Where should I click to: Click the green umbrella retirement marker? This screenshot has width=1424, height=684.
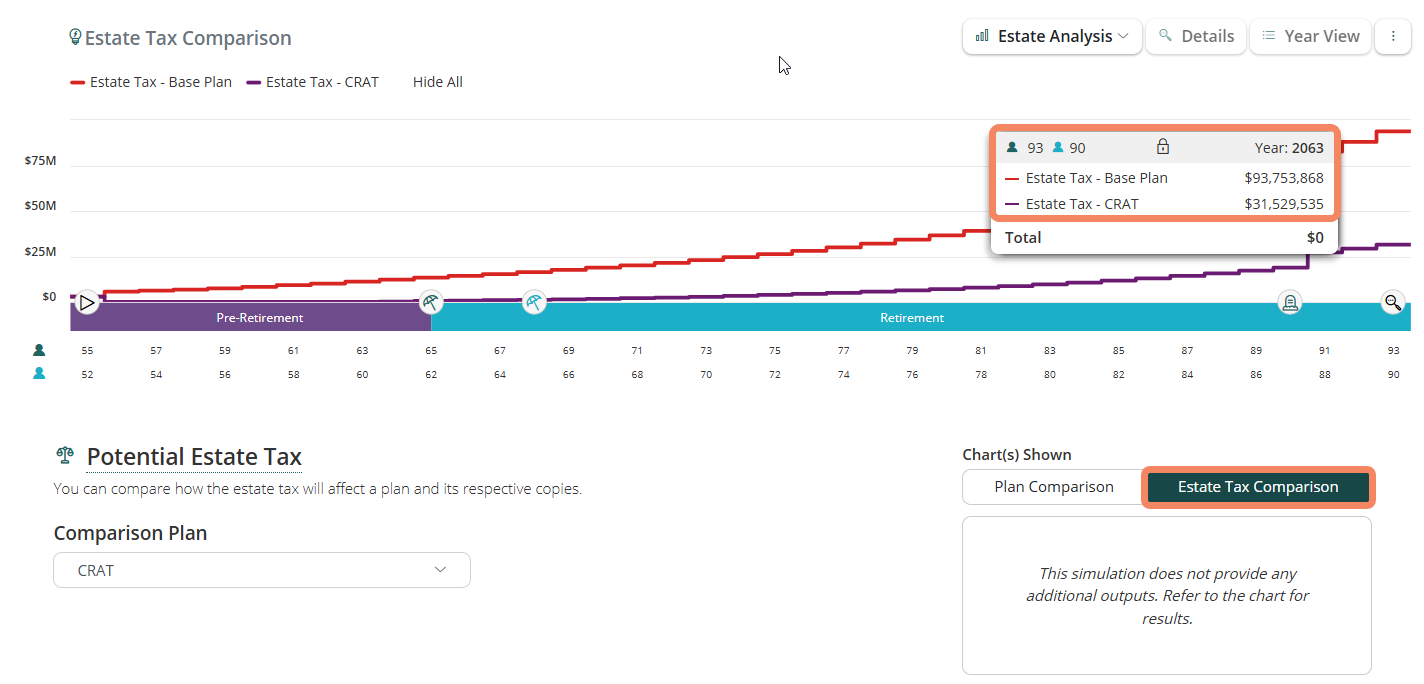(430, 302)
